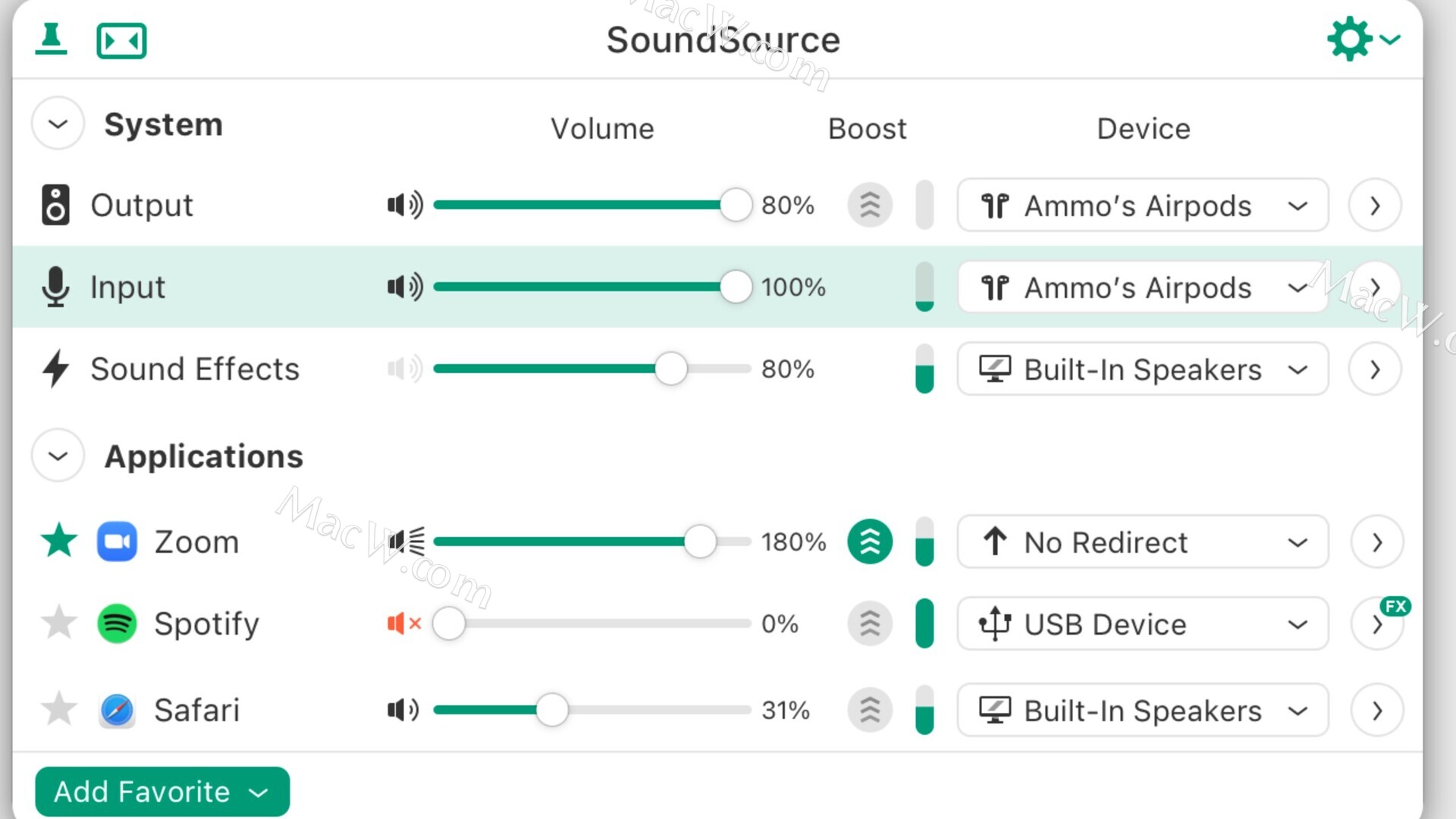The image size is (1456, 819).
Task: Enable boost for Output
Action: 870,205
